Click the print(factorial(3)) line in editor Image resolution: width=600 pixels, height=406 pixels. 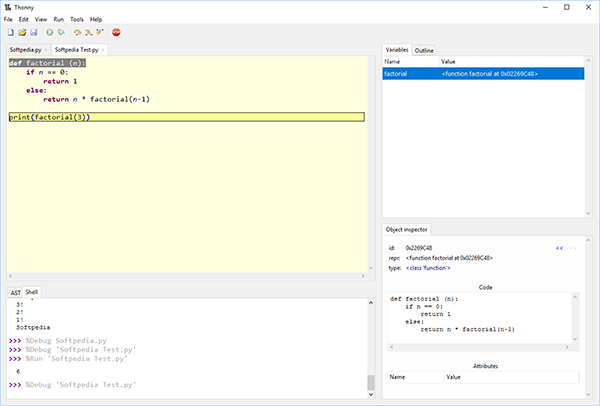(50, 117)
